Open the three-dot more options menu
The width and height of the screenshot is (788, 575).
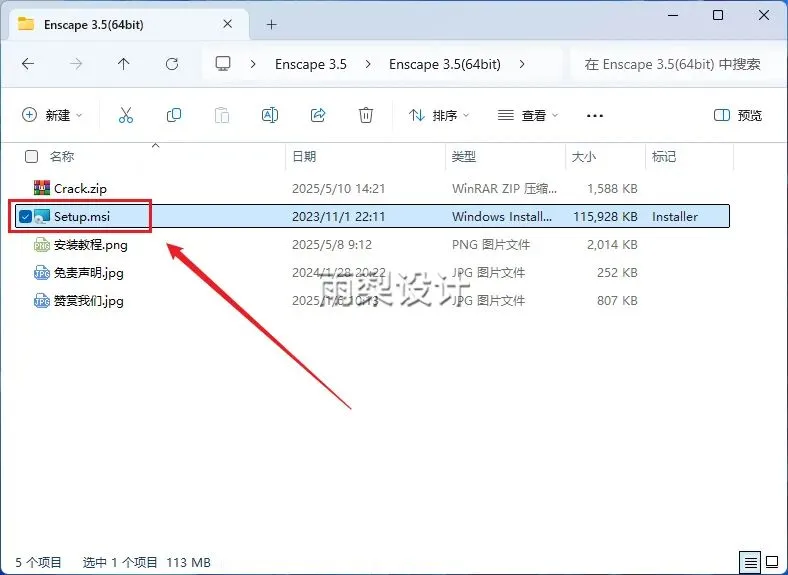click(x=595, y=116)
